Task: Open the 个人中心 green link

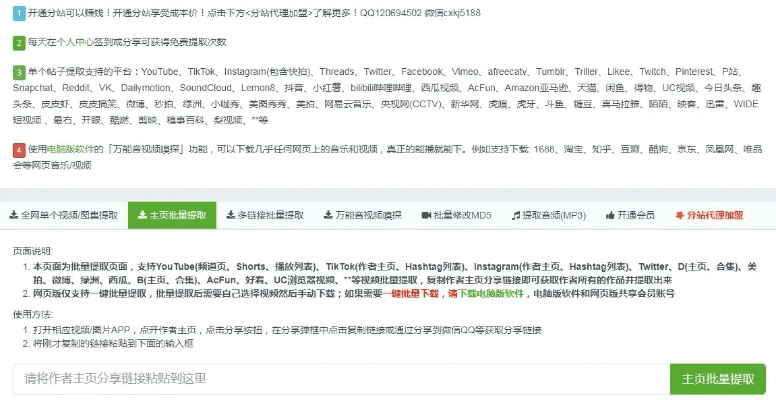Action: (75, 43)
